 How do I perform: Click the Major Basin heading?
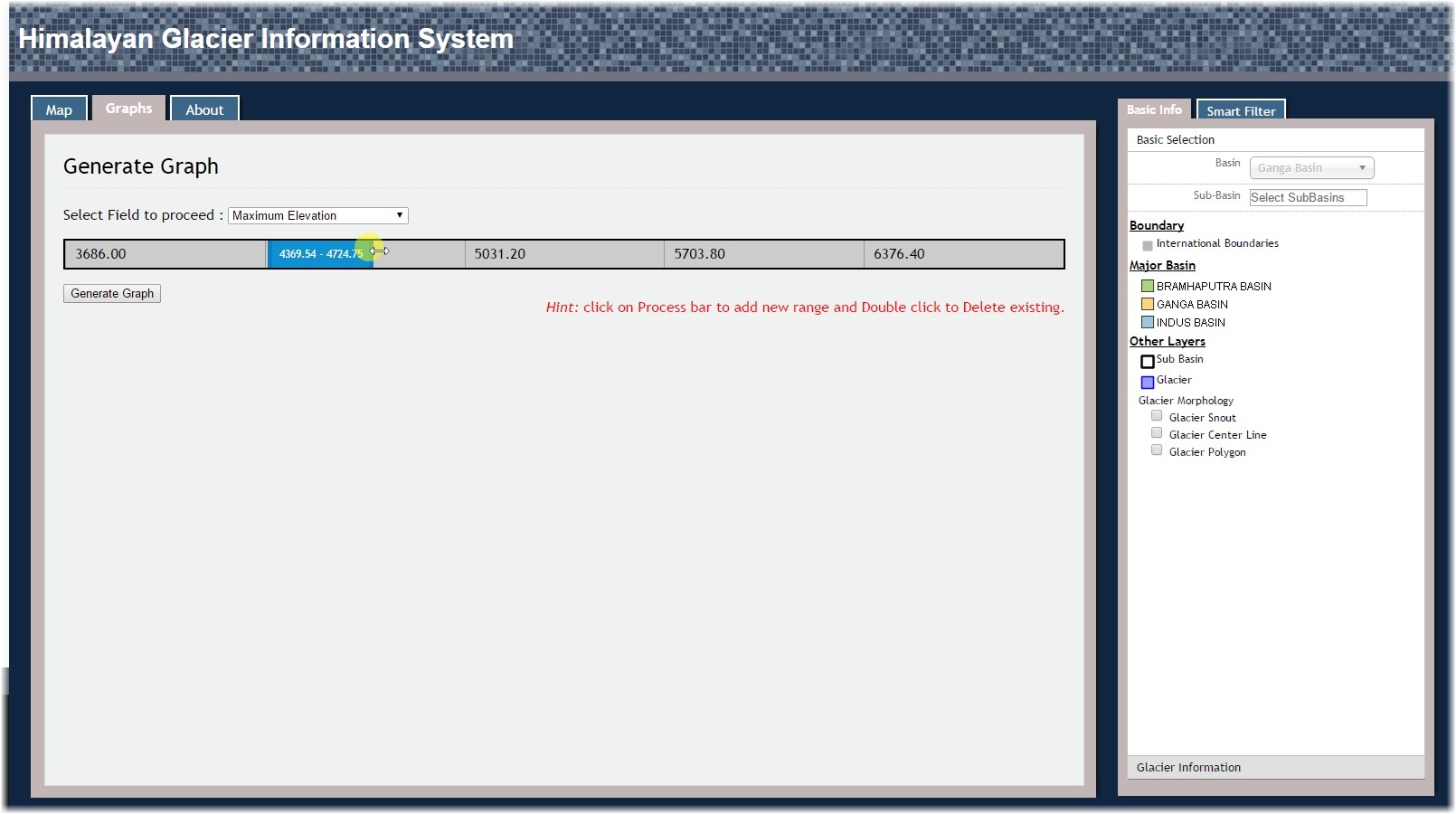pos(1162,265)
